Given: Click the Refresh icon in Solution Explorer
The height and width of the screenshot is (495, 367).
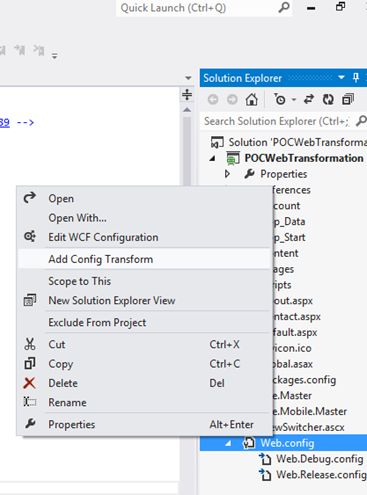Looking at the screenshot, I should click(328, 99).
